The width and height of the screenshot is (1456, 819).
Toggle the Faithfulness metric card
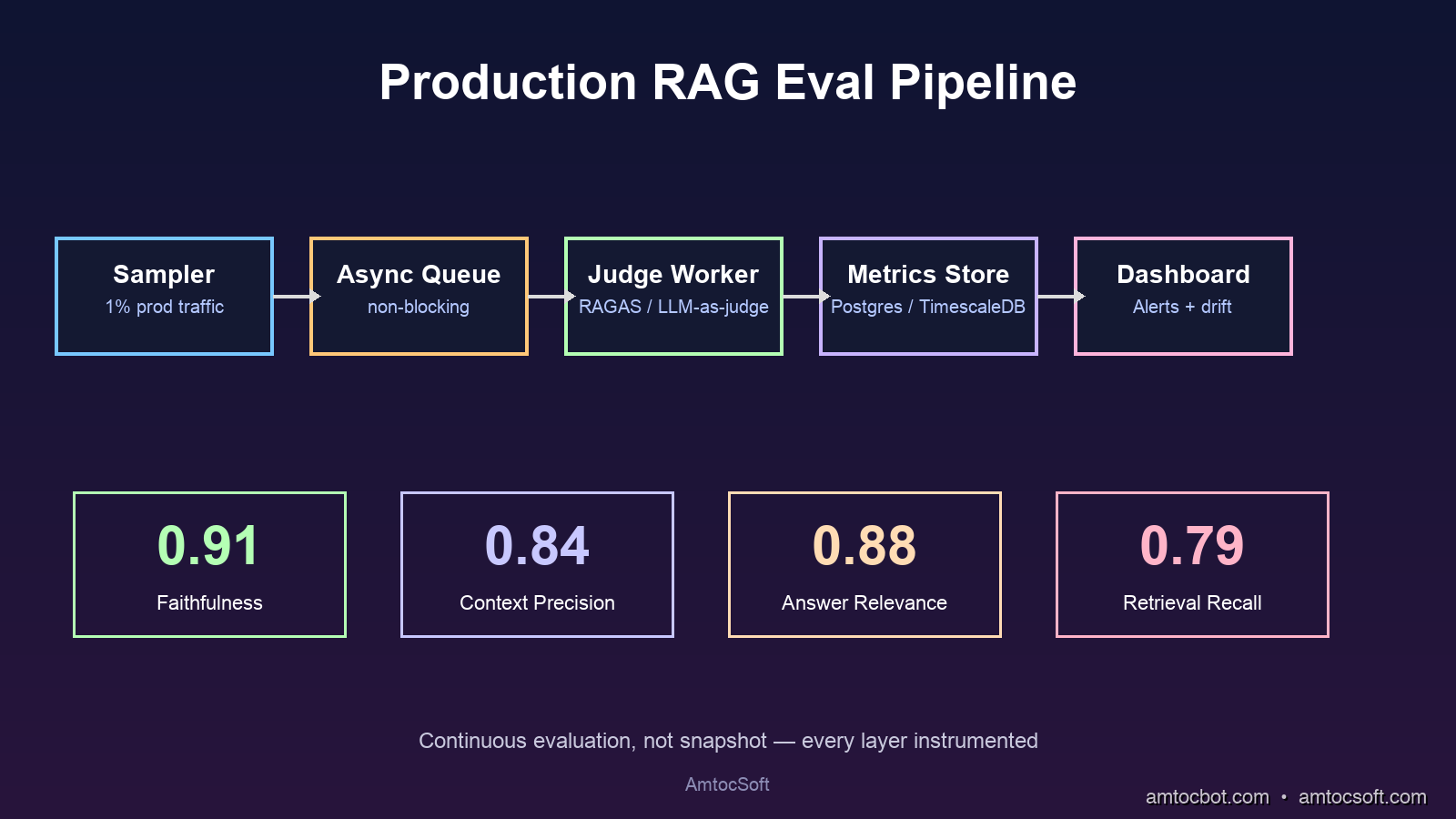(x=209, y=562)
